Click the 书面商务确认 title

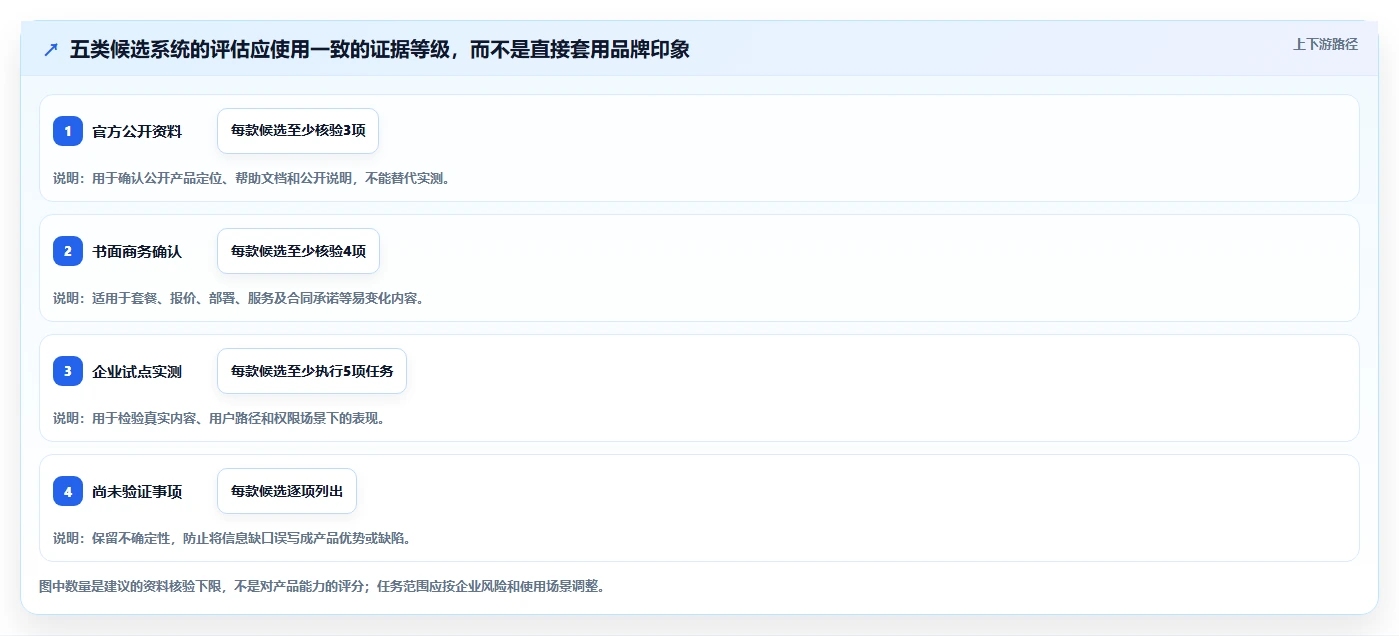click(x=137, y=251)
